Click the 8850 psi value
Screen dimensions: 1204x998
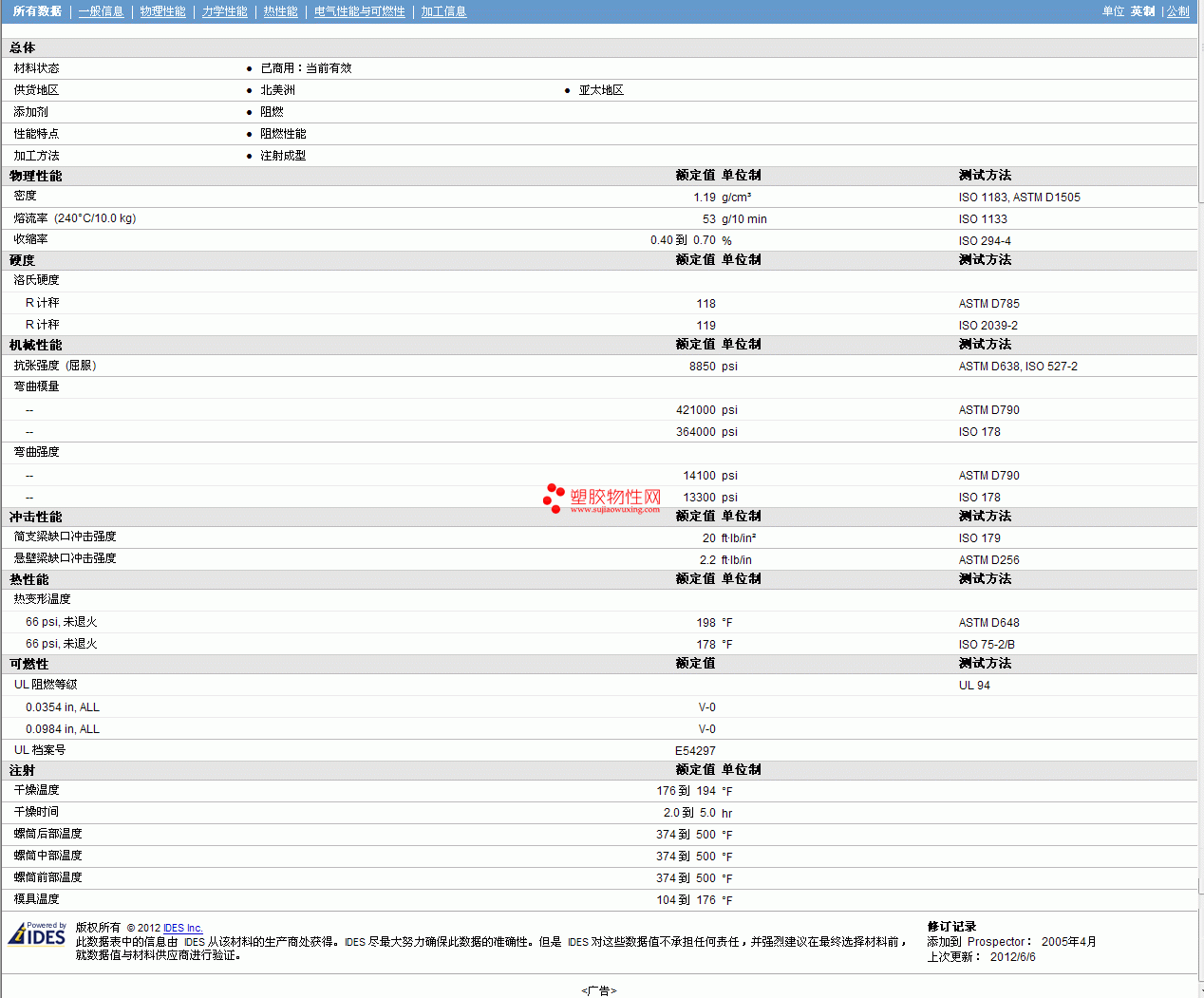click(713, 367)
